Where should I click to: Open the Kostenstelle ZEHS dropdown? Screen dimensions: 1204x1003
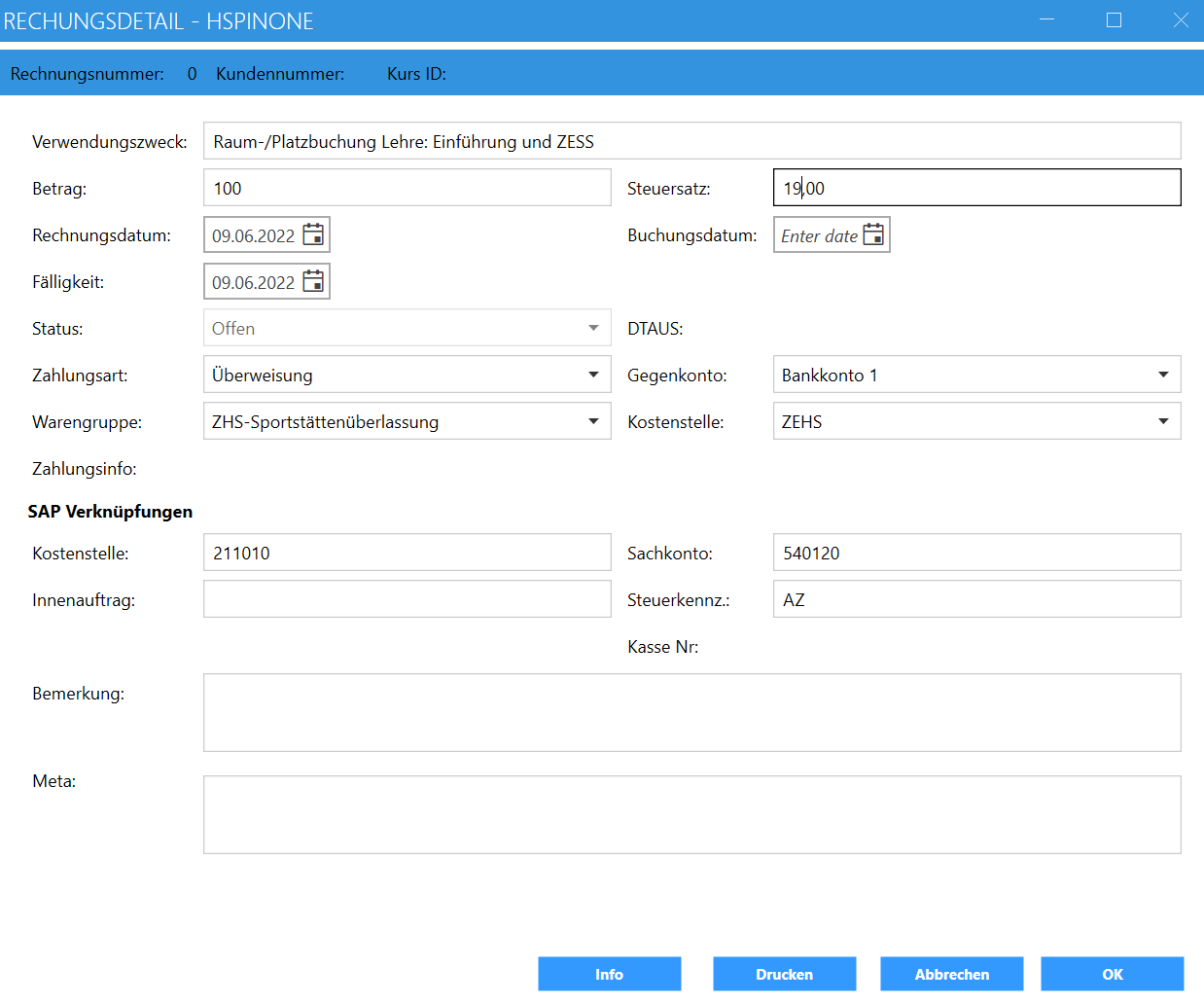pyautogui.click(x=1162, y=421)
